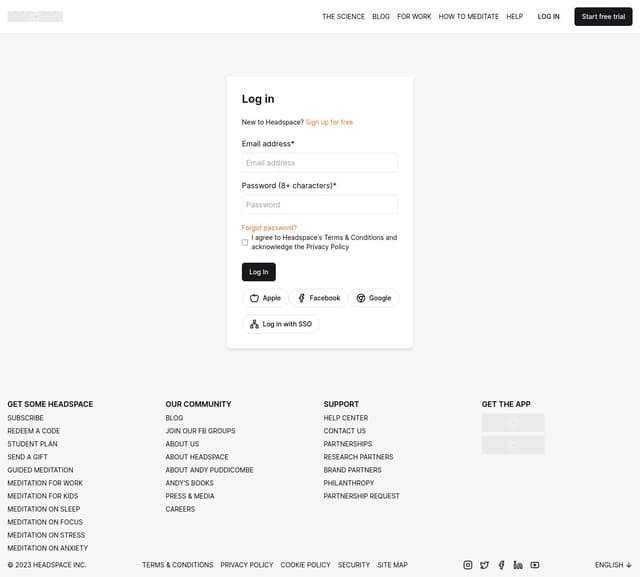Open Student Plan footer link
Screen dimensions: 640x577
pyautogui.click(x=32, y=444)
